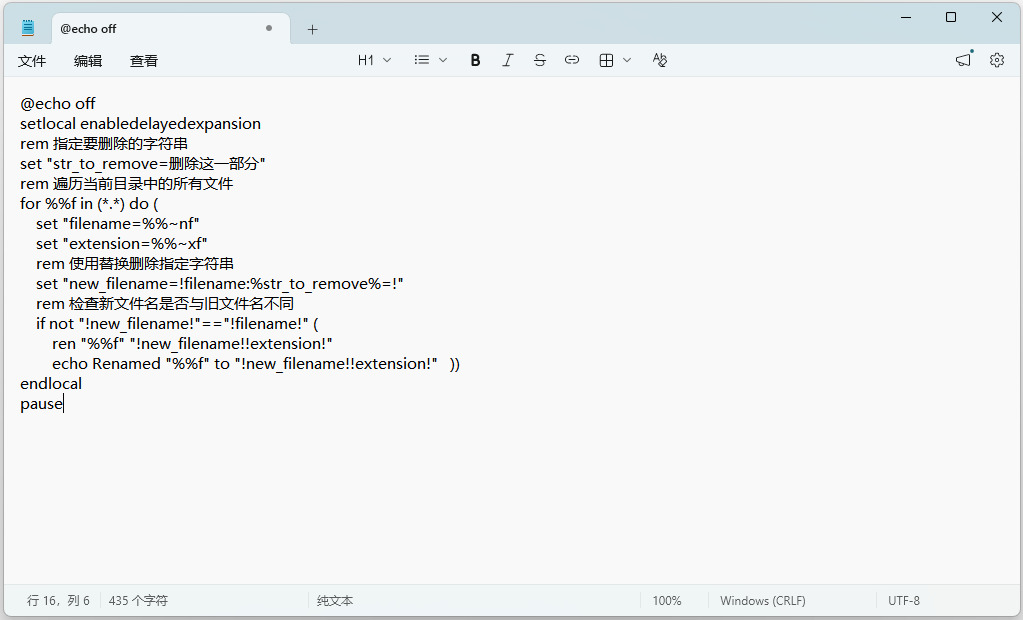This screenshot has width=1023, height=620.
Task: Click the 纯文本 status entry
Action: pyautogui.click(x=335, y=600)
